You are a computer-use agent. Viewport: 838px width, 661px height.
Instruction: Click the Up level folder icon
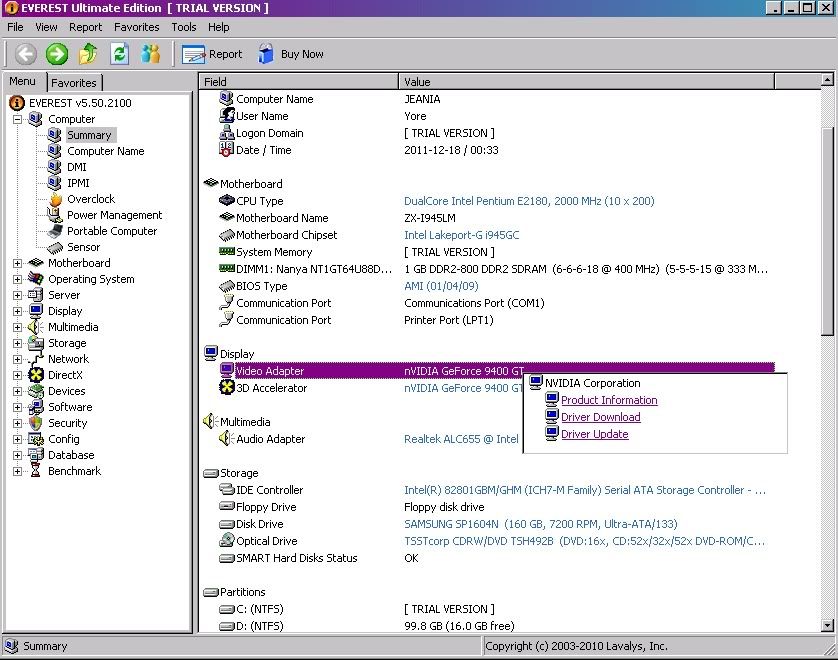(x=88, y=54)
